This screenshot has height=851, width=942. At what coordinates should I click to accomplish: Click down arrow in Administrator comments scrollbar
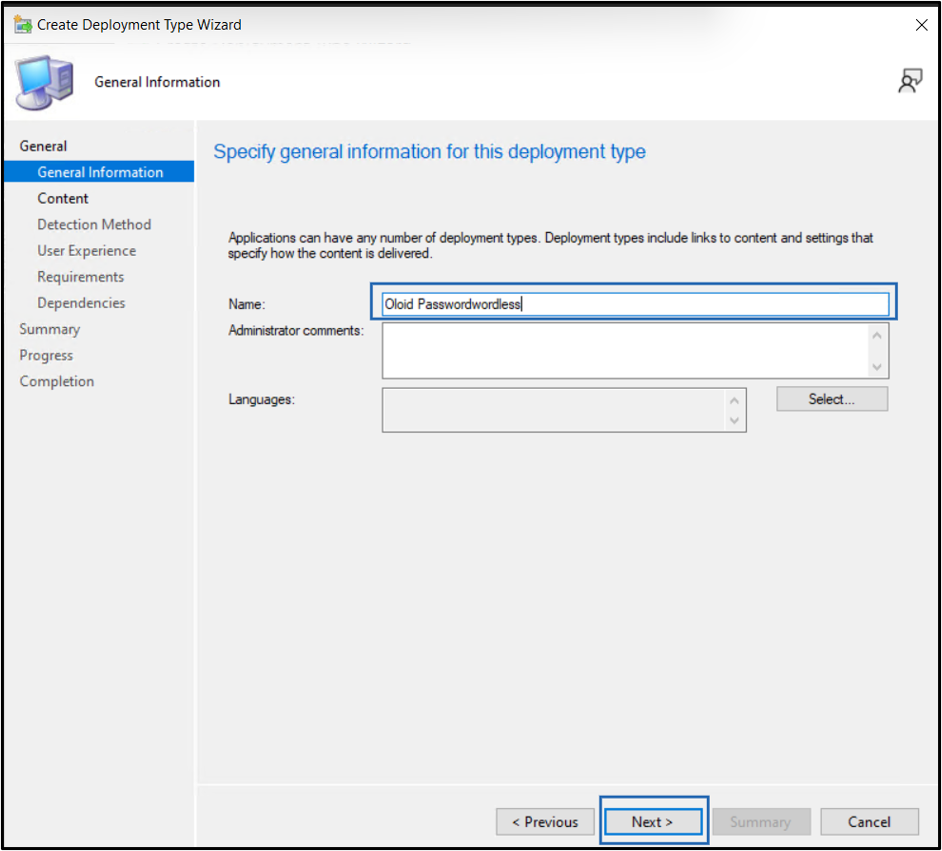(877, 366)
